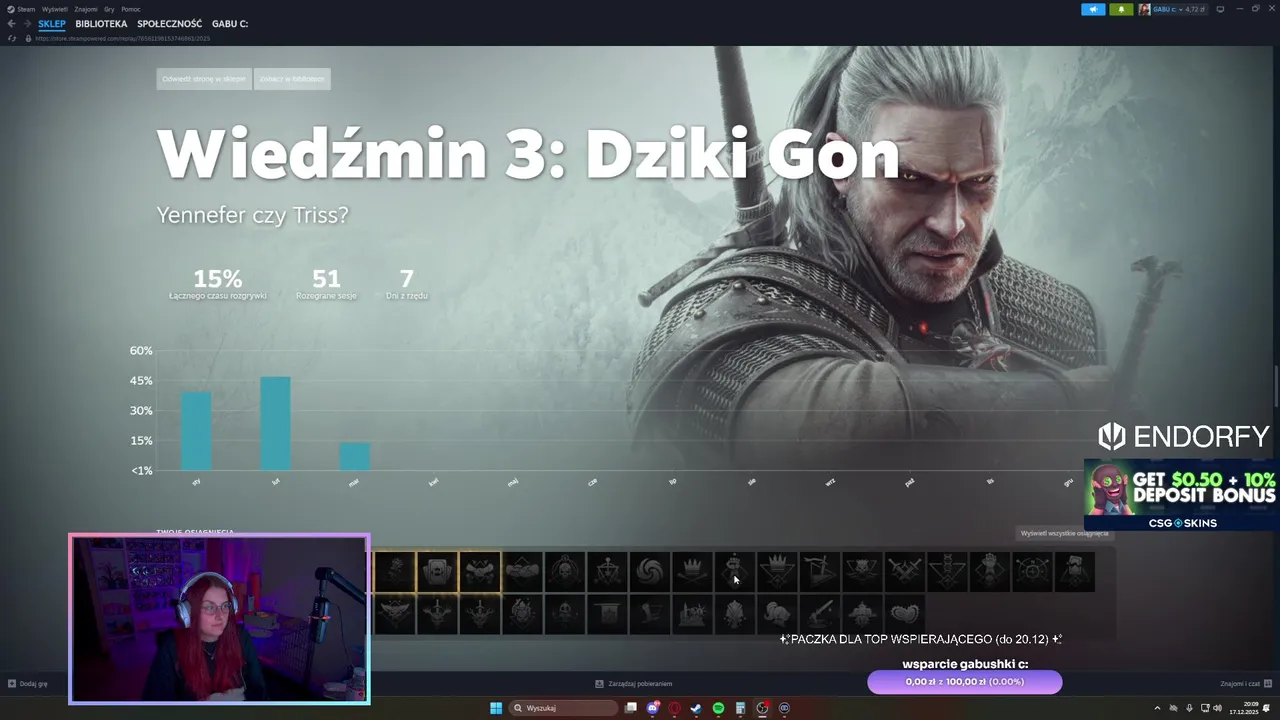The image size is (1280, 720).
Task: Open the GABU C: profile tab
Action: tap(230, 23)
